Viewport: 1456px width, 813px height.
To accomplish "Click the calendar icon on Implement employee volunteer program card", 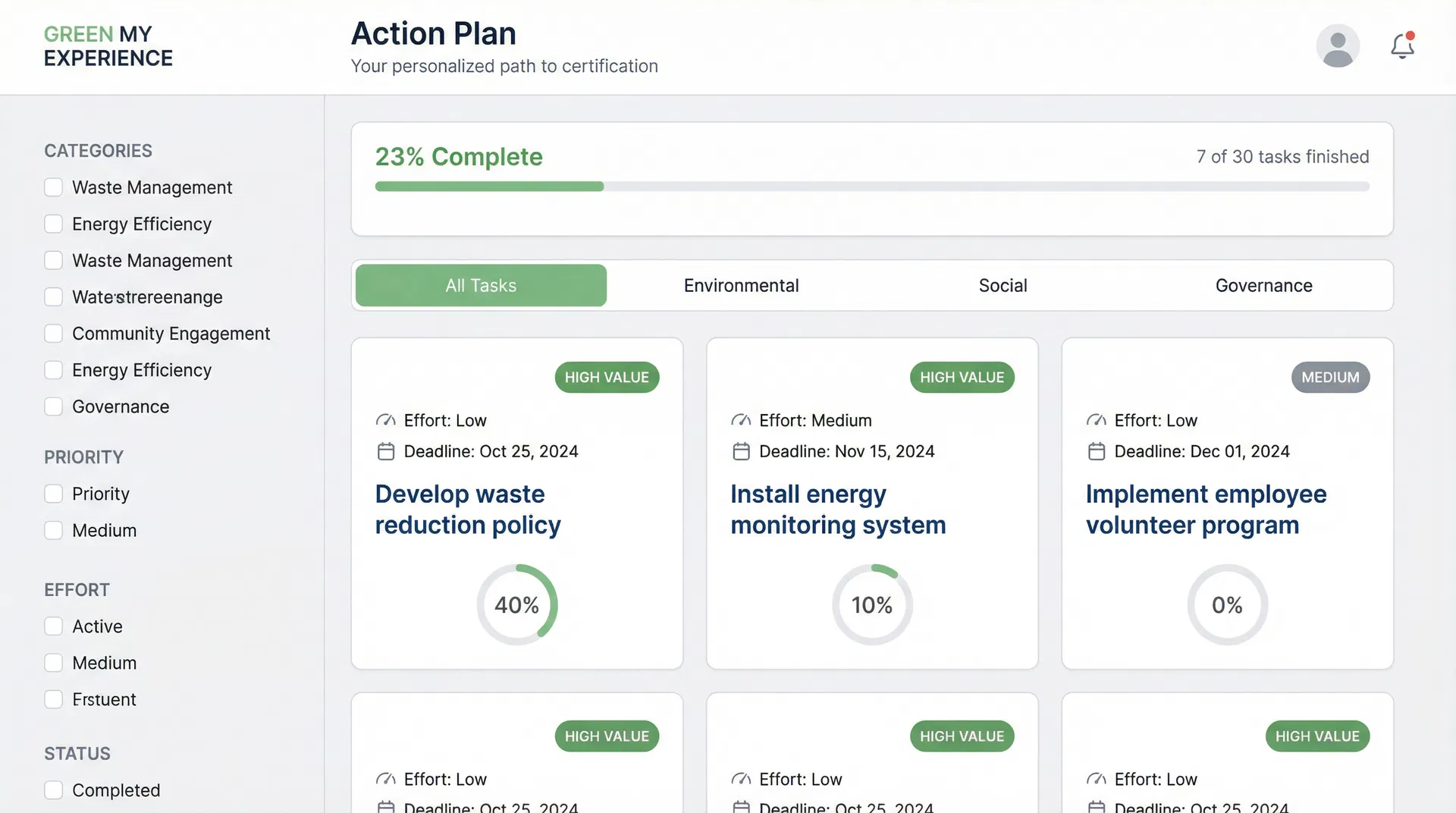I will (x=1097, y=450).
